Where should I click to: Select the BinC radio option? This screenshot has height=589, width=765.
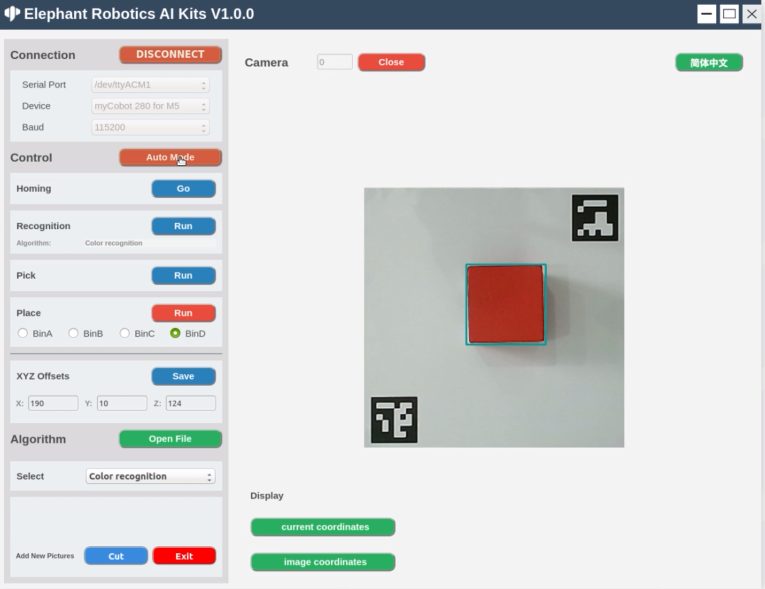pos(125,333)
